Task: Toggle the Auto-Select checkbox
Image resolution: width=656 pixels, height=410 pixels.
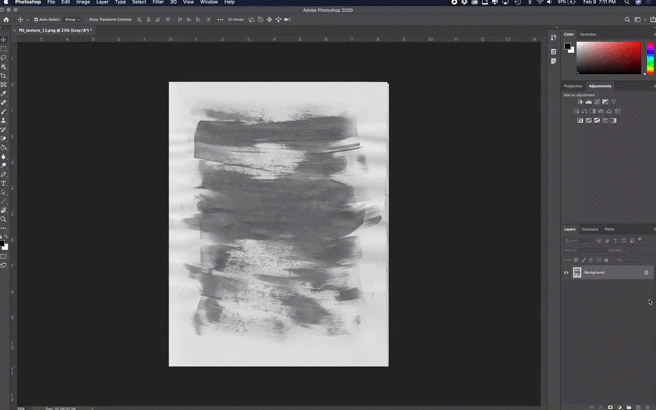Action: point(36,20)
